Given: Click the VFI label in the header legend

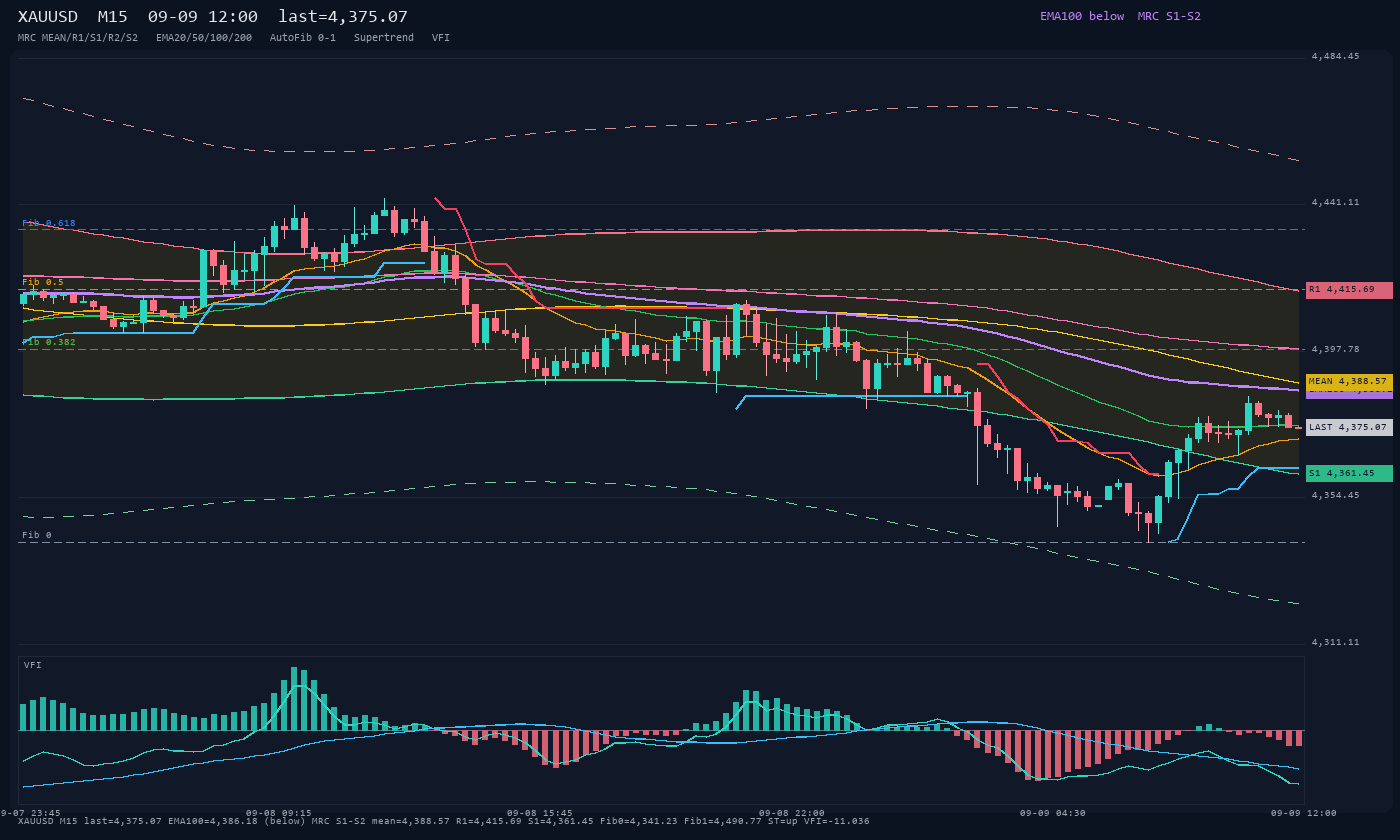Looking at the screenshot, I should (x=441, y=37).
